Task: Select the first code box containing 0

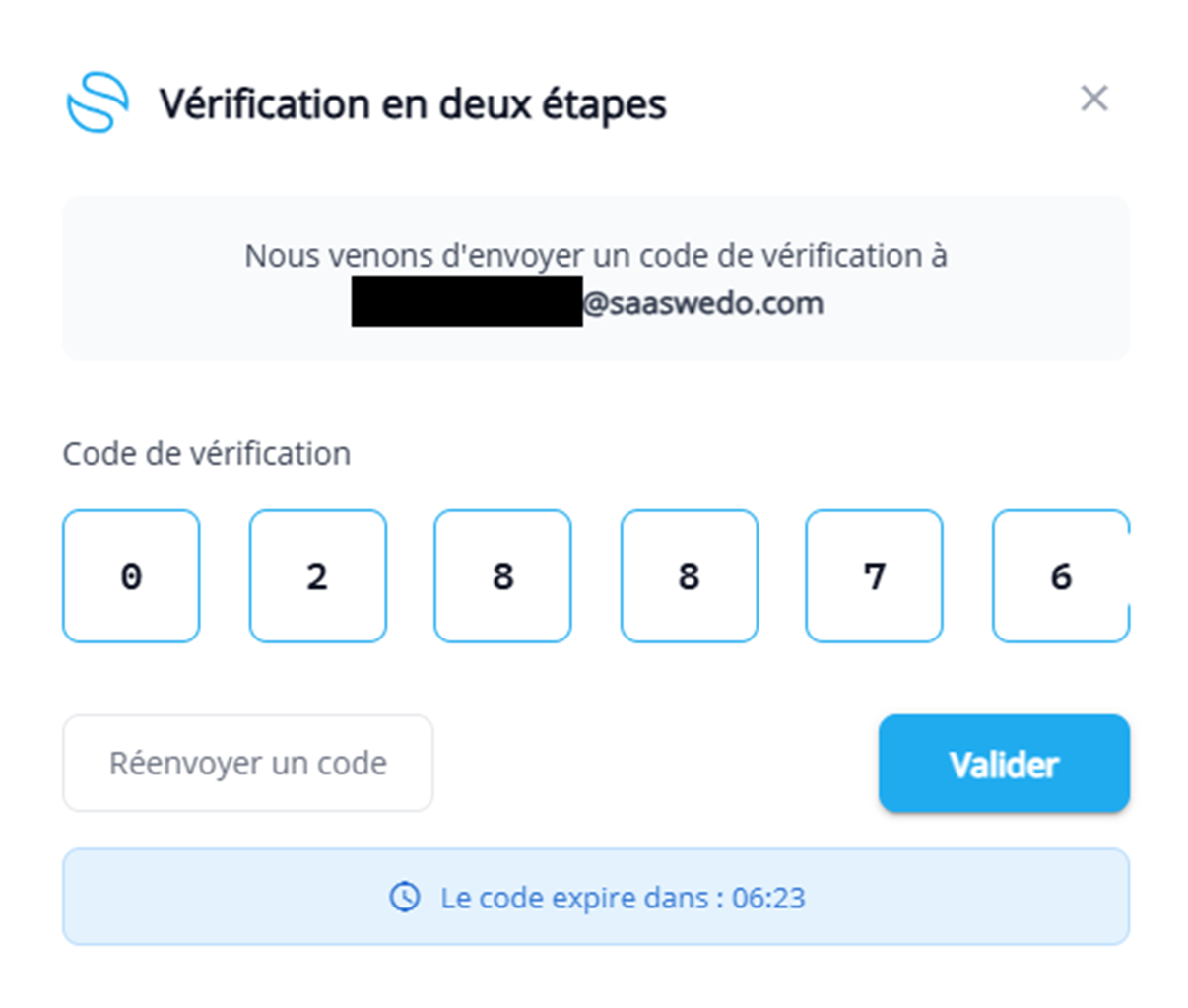Action: [131, 576]
